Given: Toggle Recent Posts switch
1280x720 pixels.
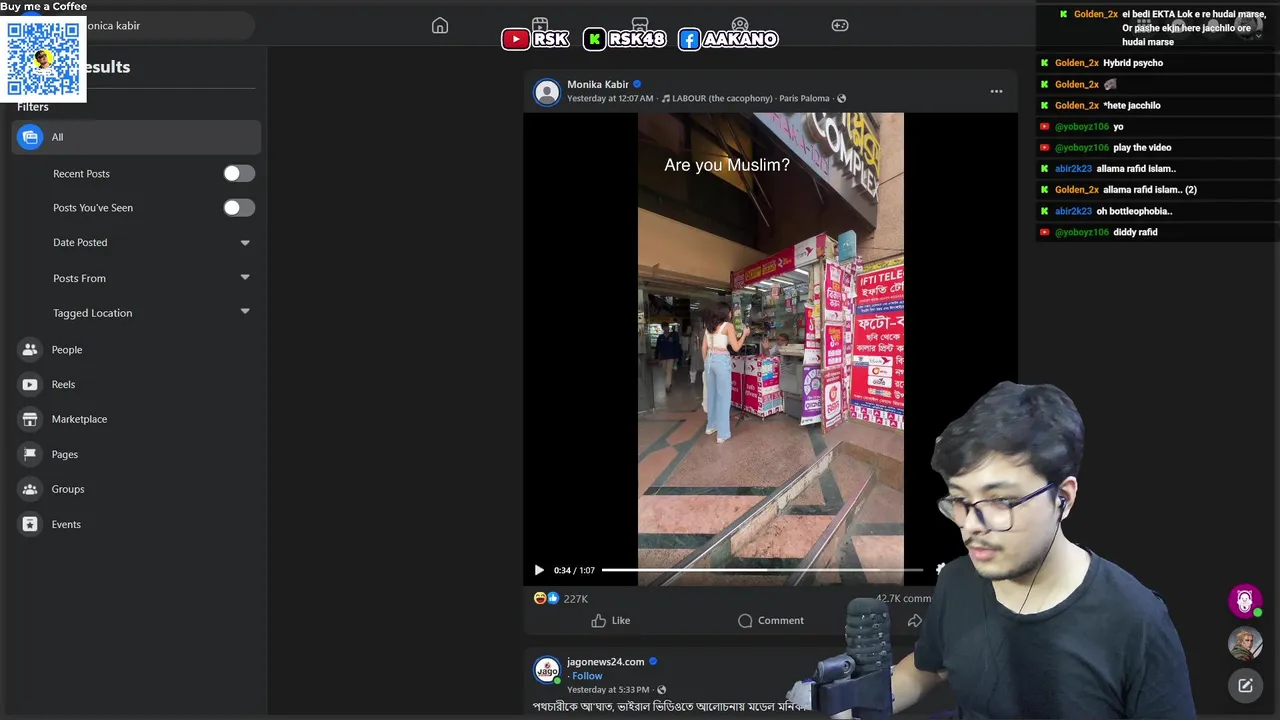Looking at the screenshot, I should coord(239,174).
